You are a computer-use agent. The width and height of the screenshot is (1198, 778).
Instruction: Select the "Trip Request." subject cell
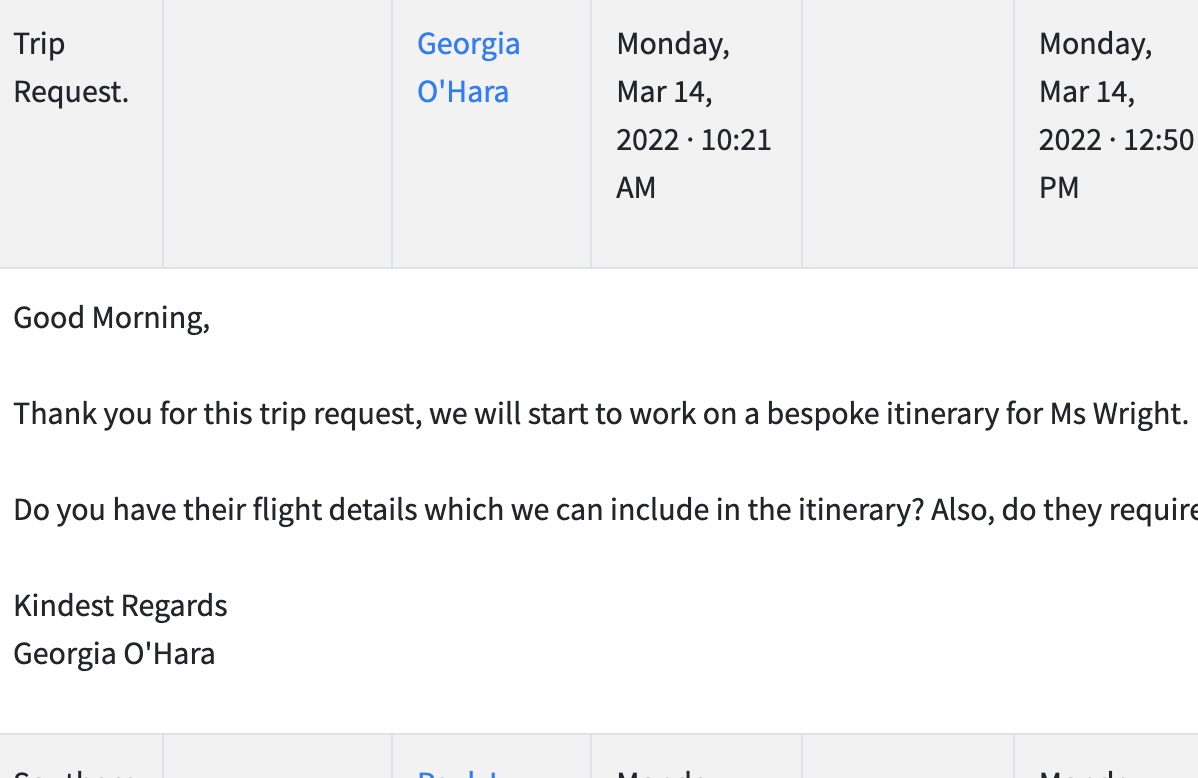pyautogui.click(x=71, y=68)
